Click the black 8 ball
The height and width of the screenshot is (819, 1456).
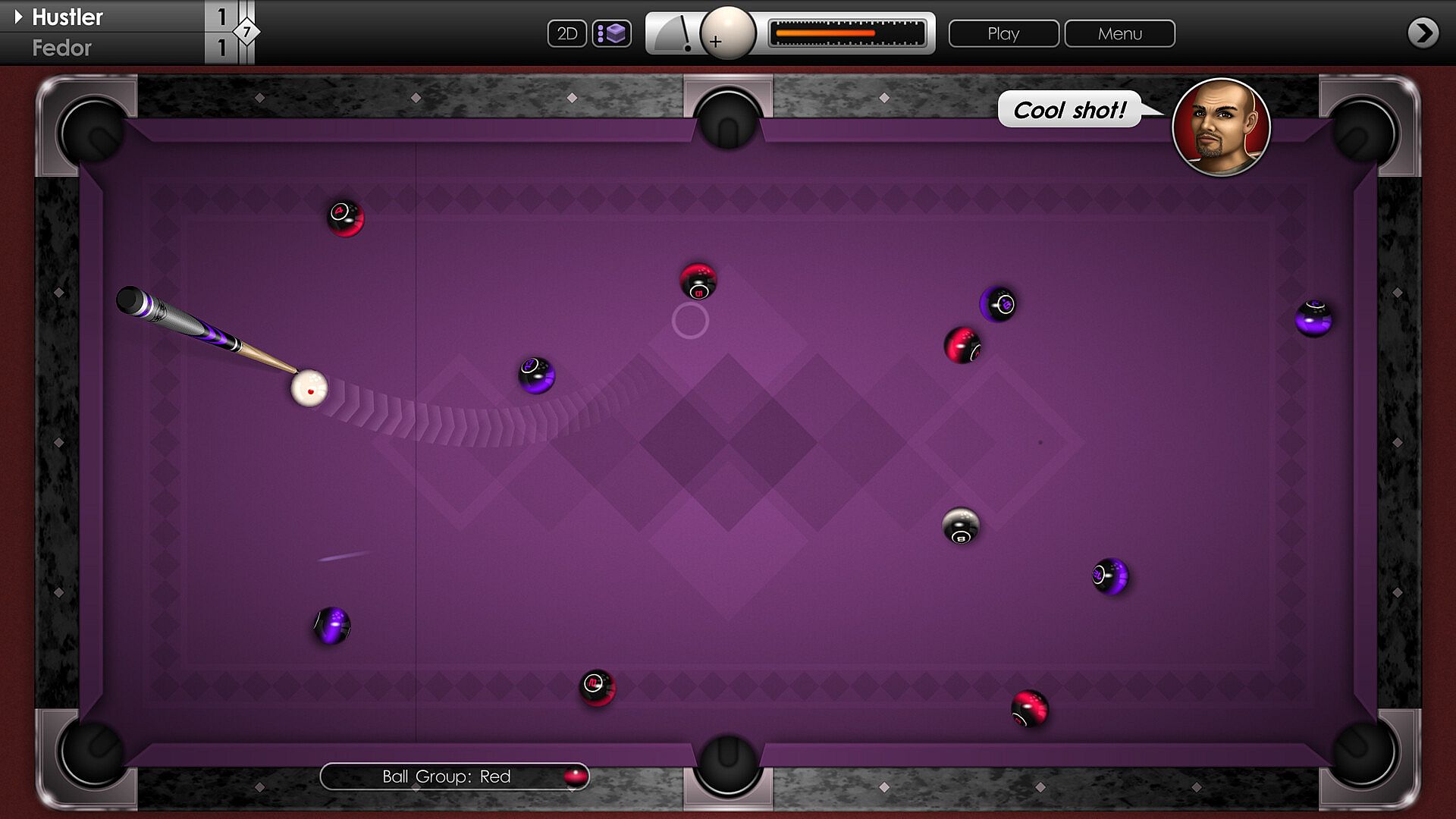point(960,526)
